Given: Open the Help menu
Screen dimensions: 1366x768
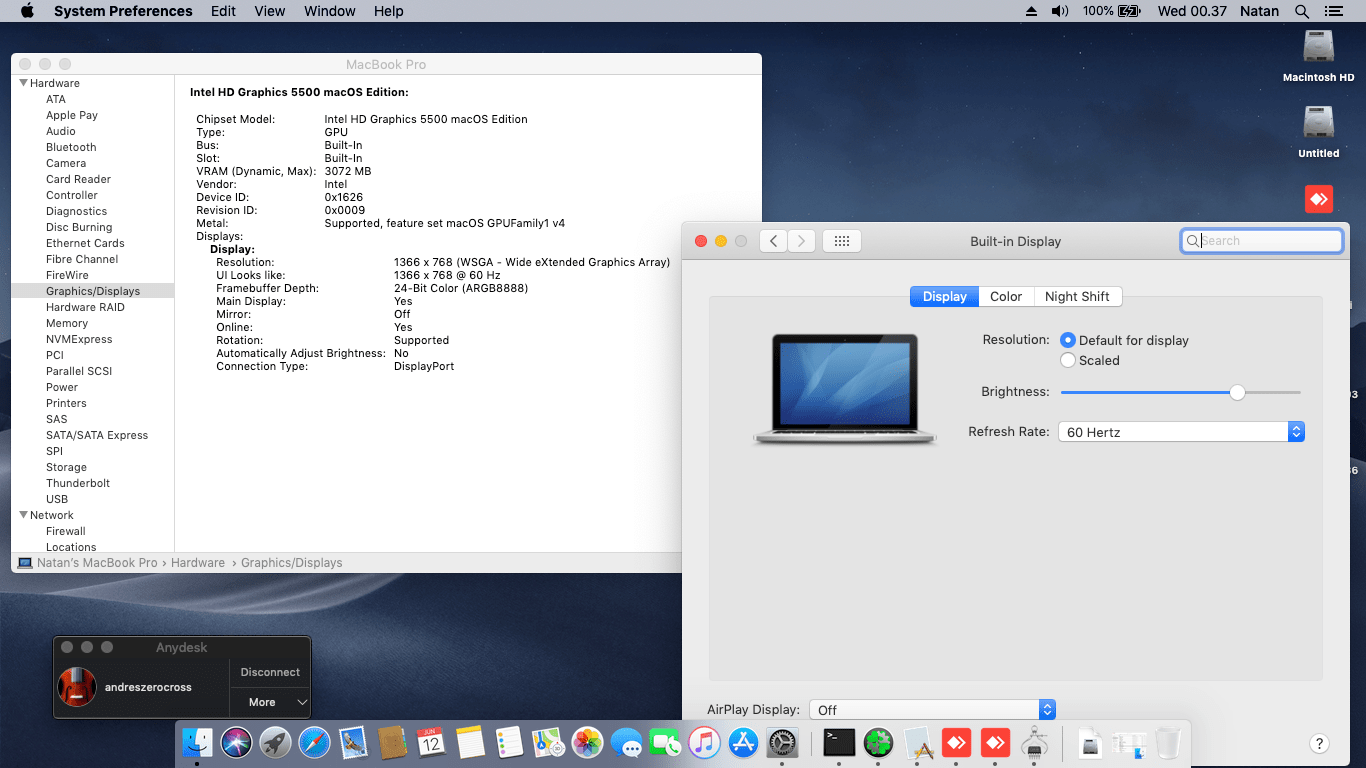Looking at the screenshot, I should [389, 11].
